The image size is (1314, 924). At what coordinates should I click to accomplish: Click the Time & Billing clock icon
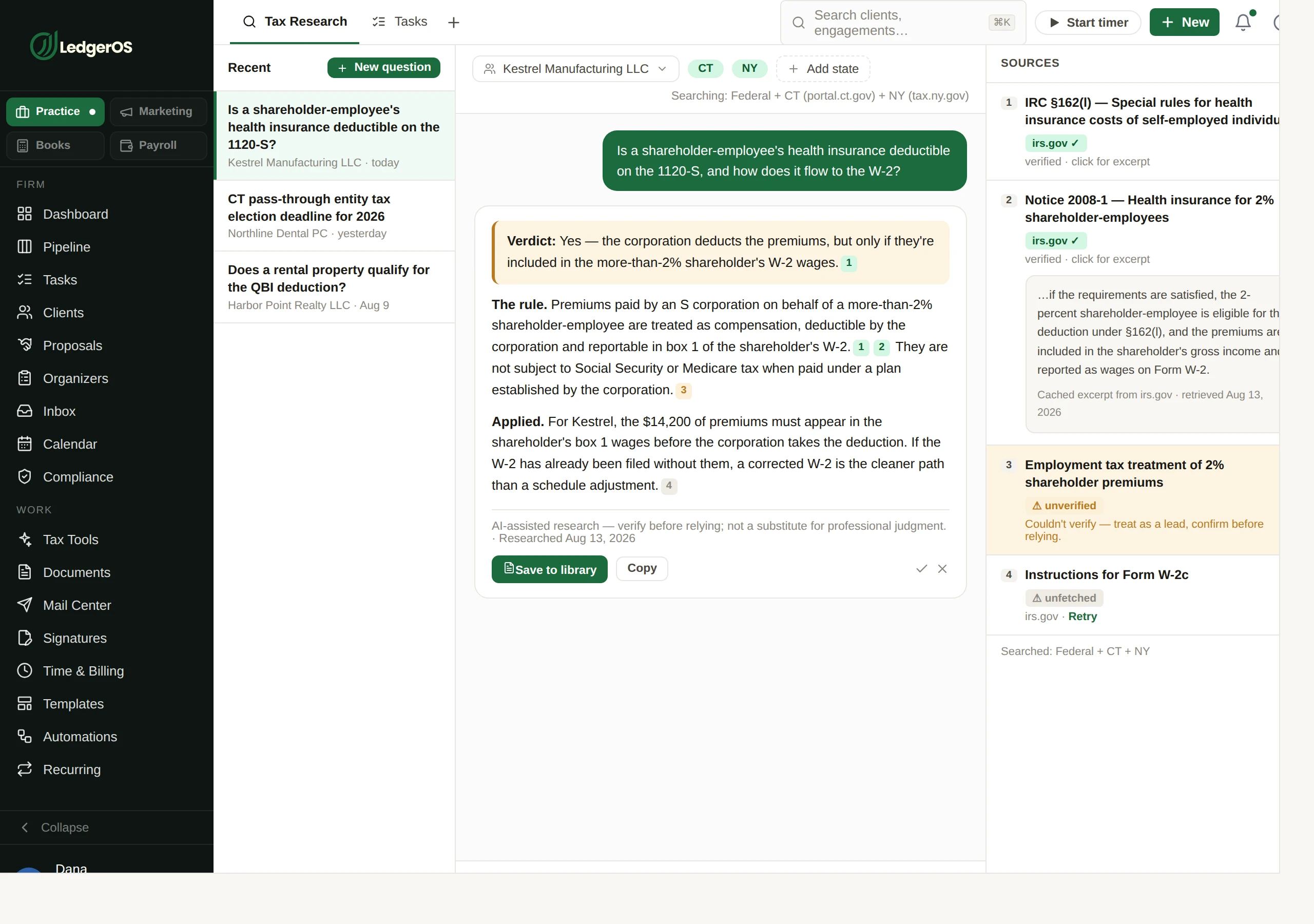pyautogui.click(x=25, y=670)
